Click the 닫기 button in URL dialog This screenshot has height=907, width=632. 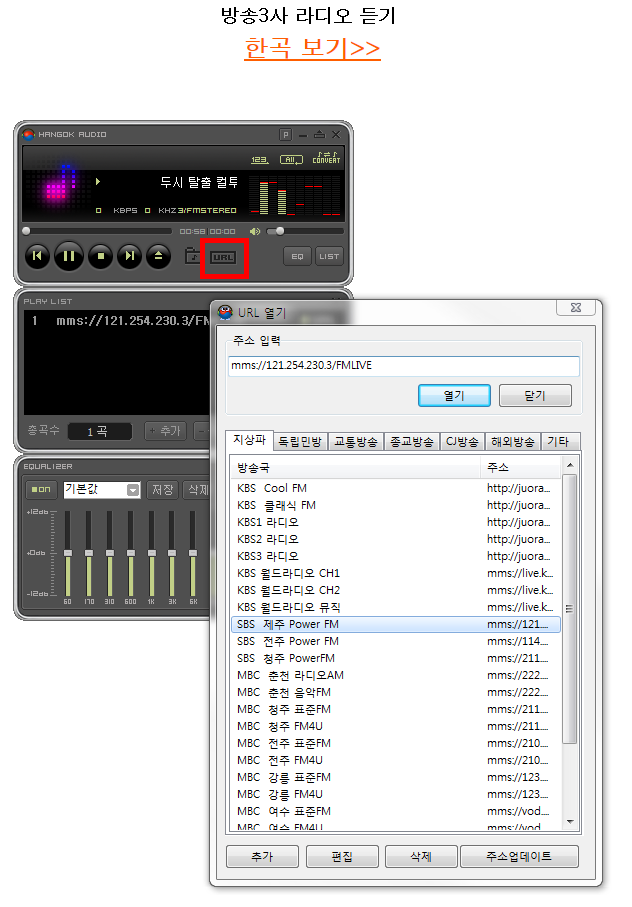(x=535, y=396)
